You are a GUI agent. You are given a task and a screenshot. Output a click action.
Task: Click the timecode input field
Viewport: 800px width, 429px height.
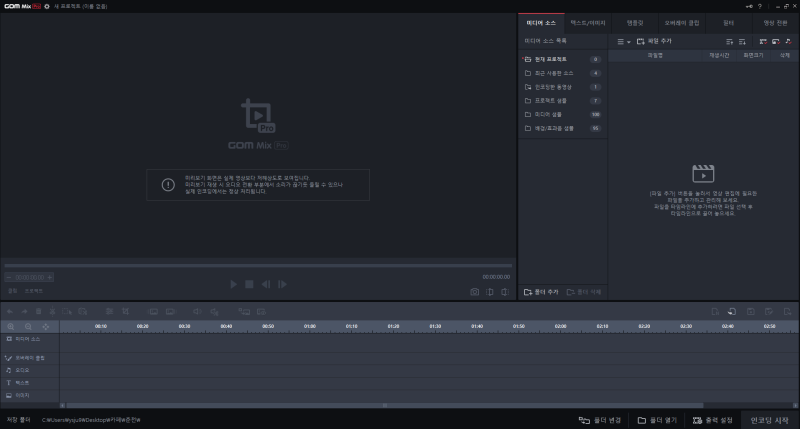[x=30, y=277]
